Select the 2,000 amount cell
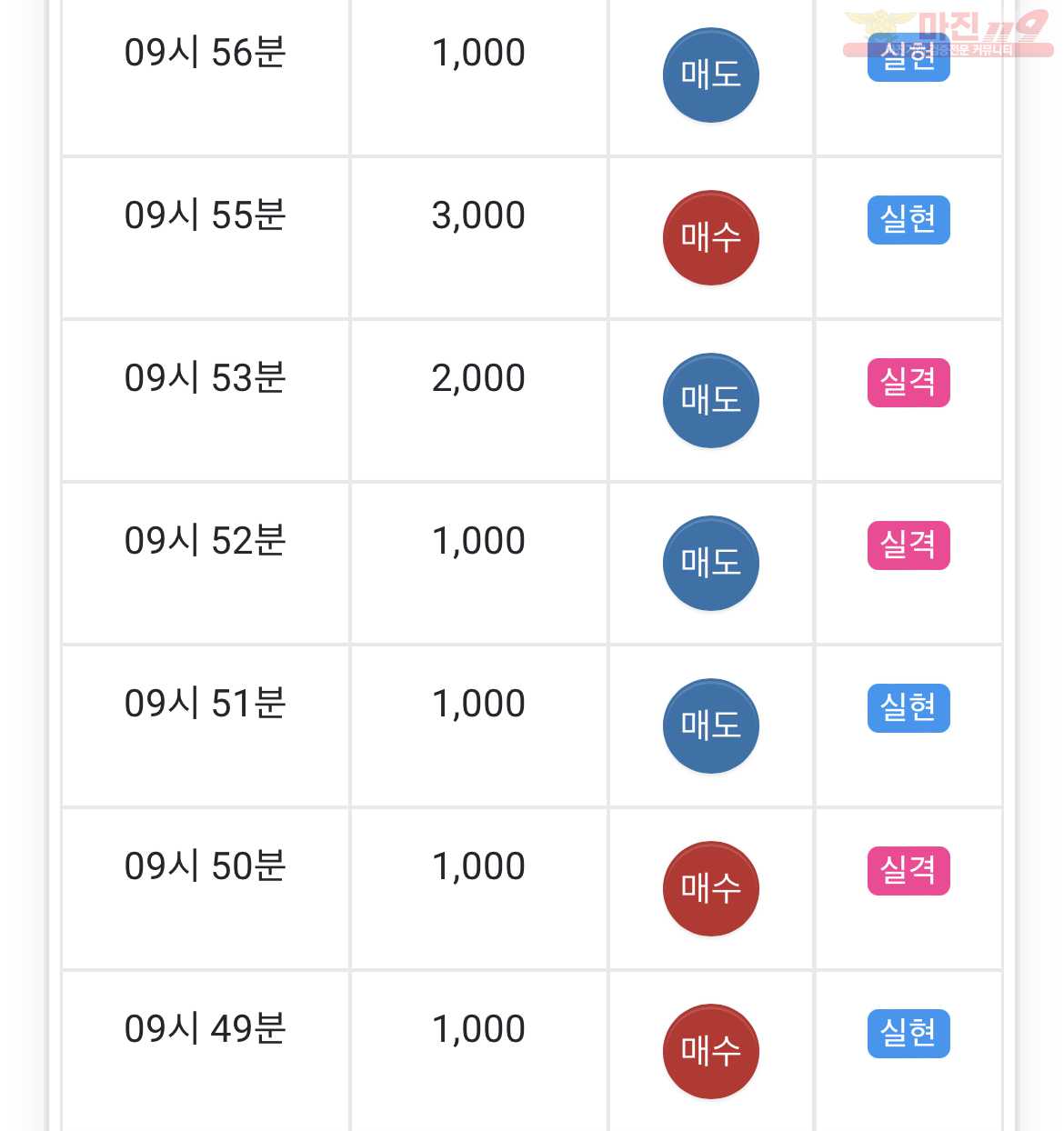The image size is (1064, 1131). [479, 401]
